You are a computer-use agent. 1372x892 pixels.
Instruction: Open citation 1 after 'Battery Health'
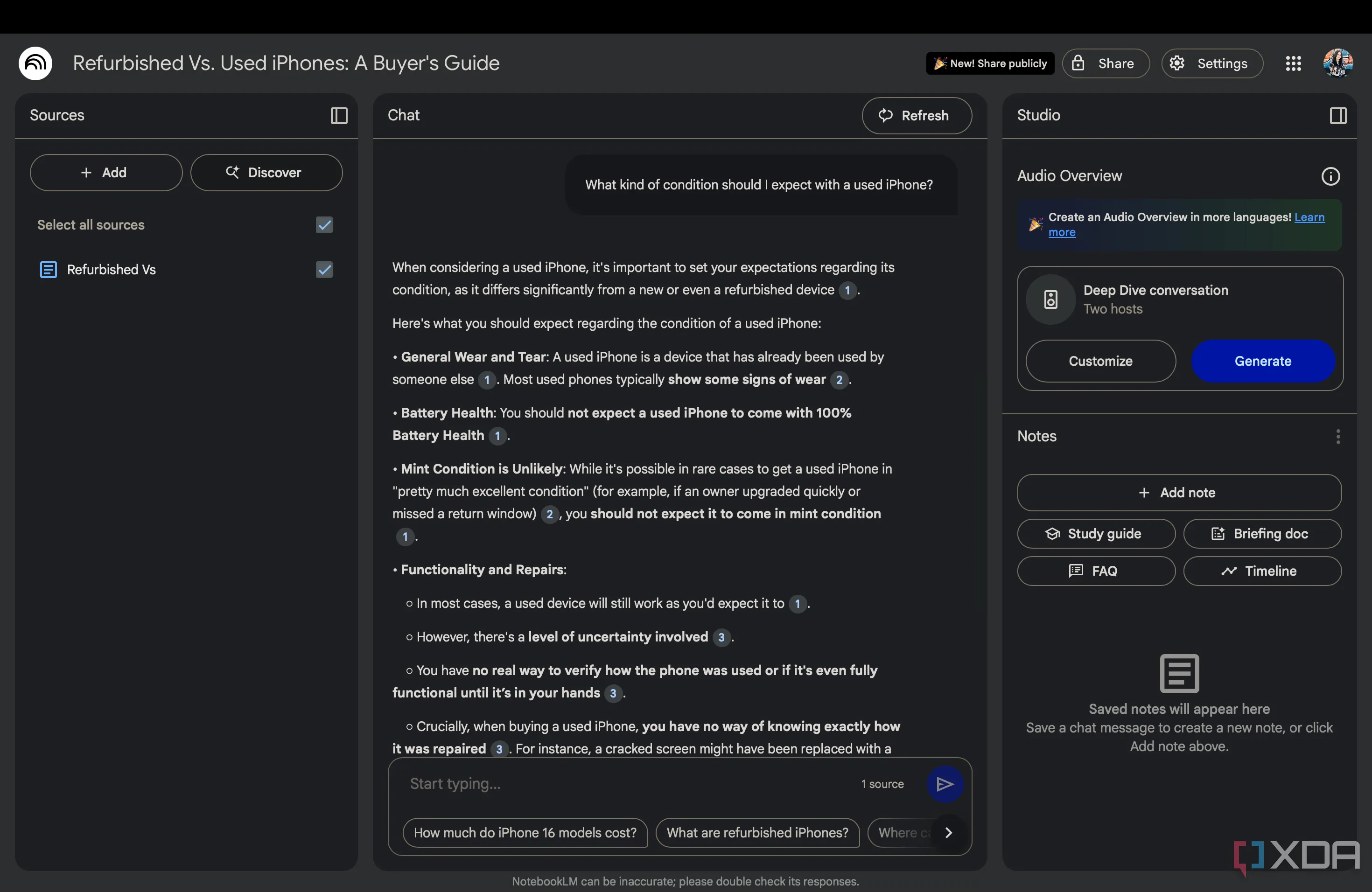click(497, 436)
